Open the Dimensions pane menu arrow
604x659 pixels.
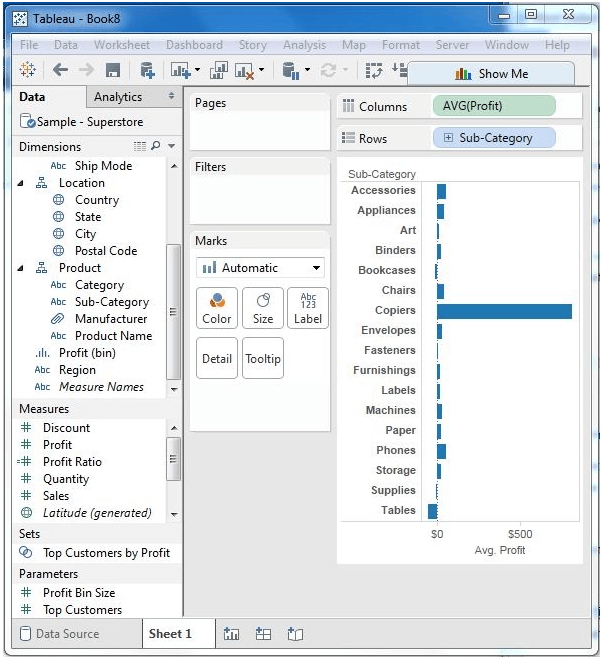tap(171, 146)
